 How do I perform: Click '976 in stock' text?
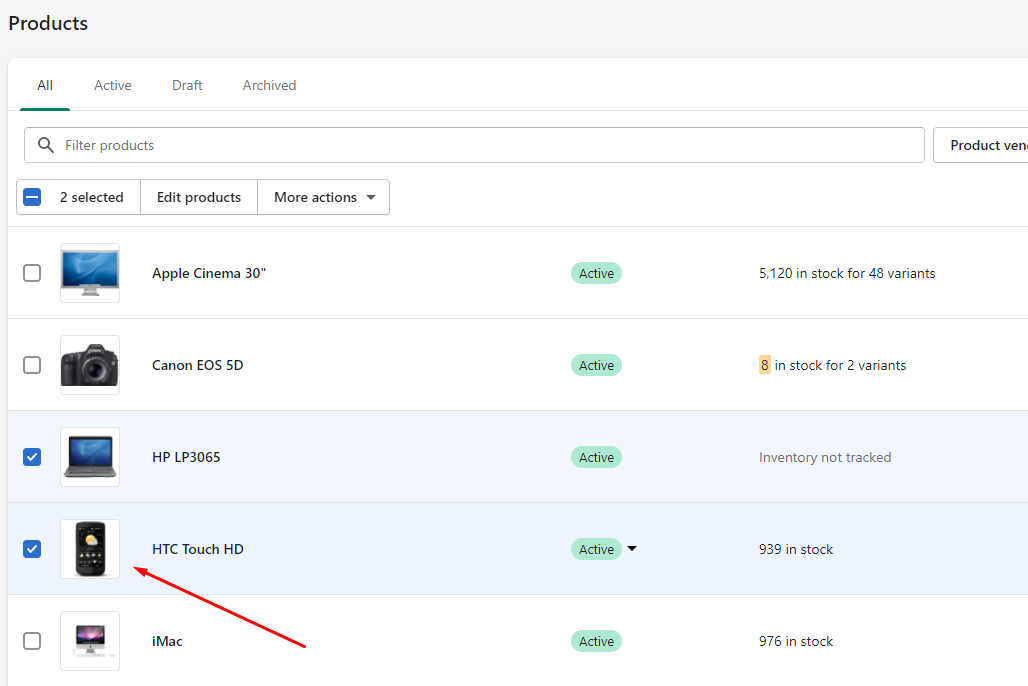(796, 641)
